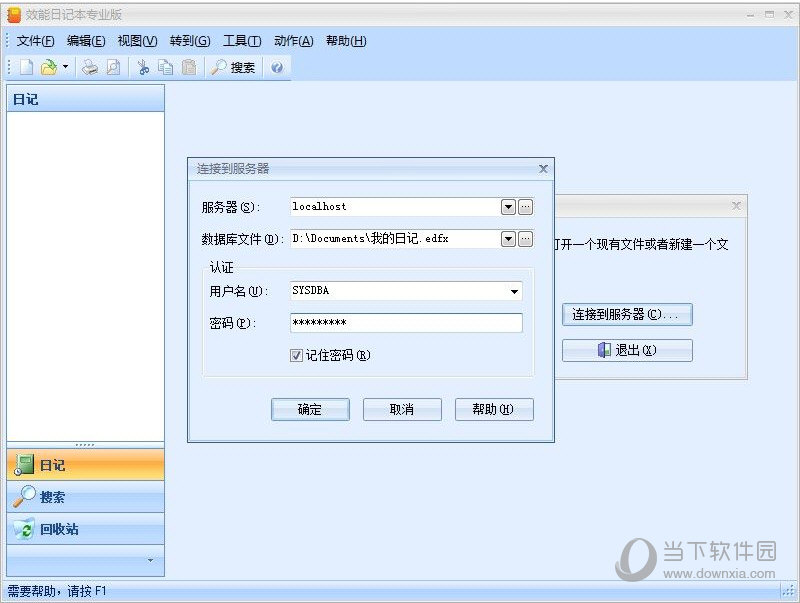Image resolution: width=800 pixels, height=603 pixels.
Task: Open the 编辑(E) menu
Action: (86, 41)
